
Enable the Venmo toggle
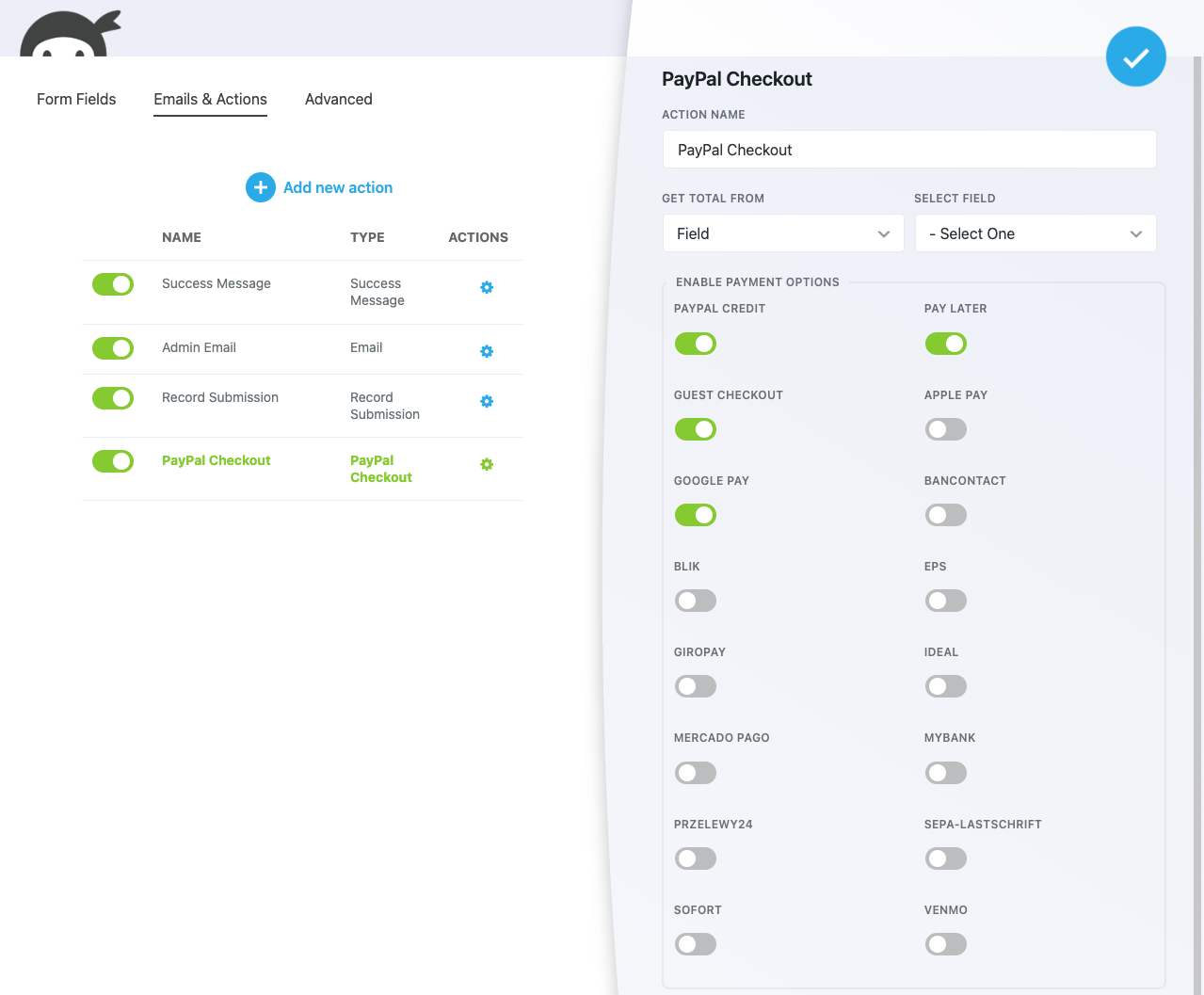point(946,944)
